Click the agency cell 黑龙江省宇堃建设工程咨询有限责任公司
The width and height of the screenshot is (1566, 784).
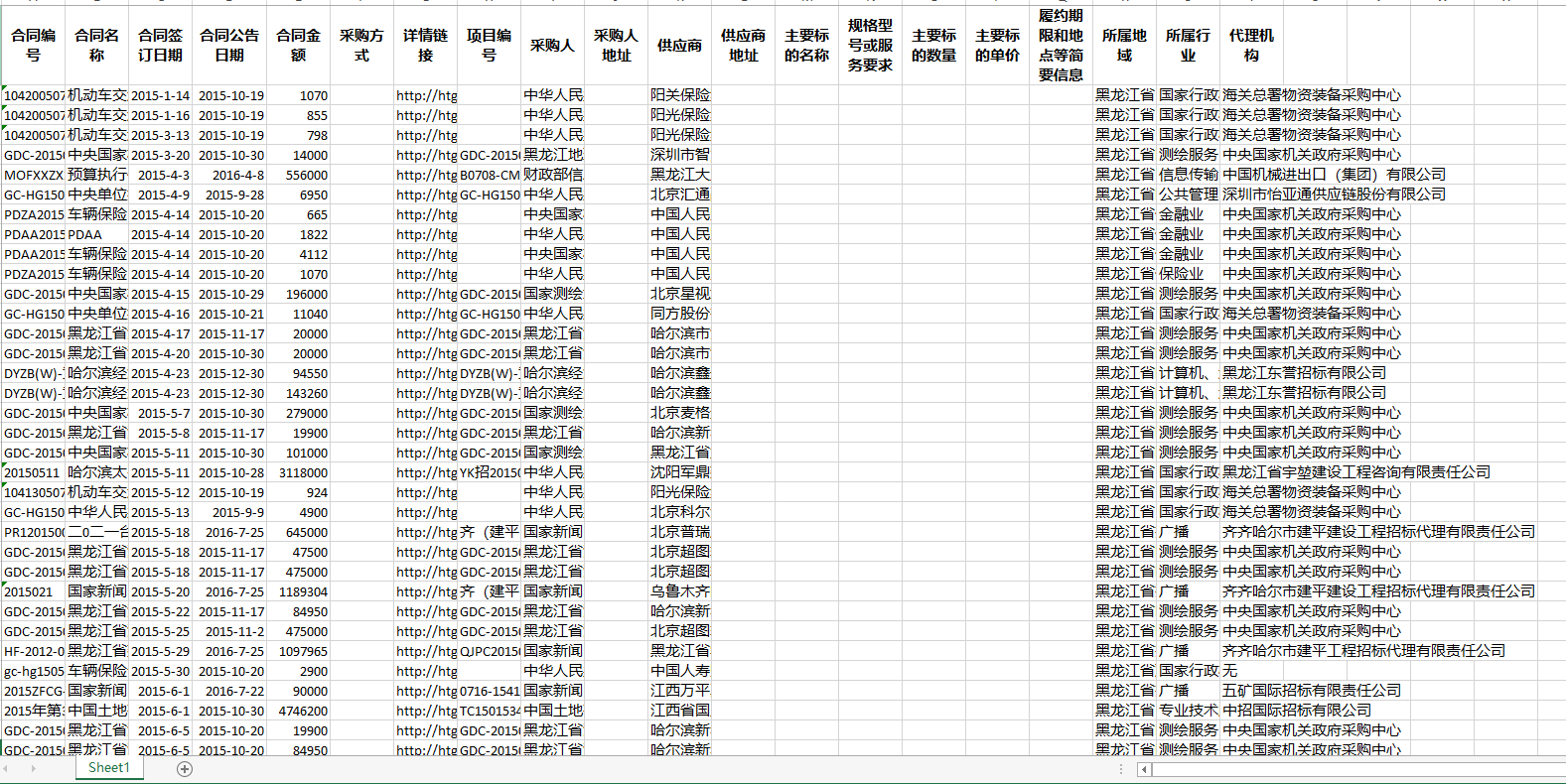1356,472
